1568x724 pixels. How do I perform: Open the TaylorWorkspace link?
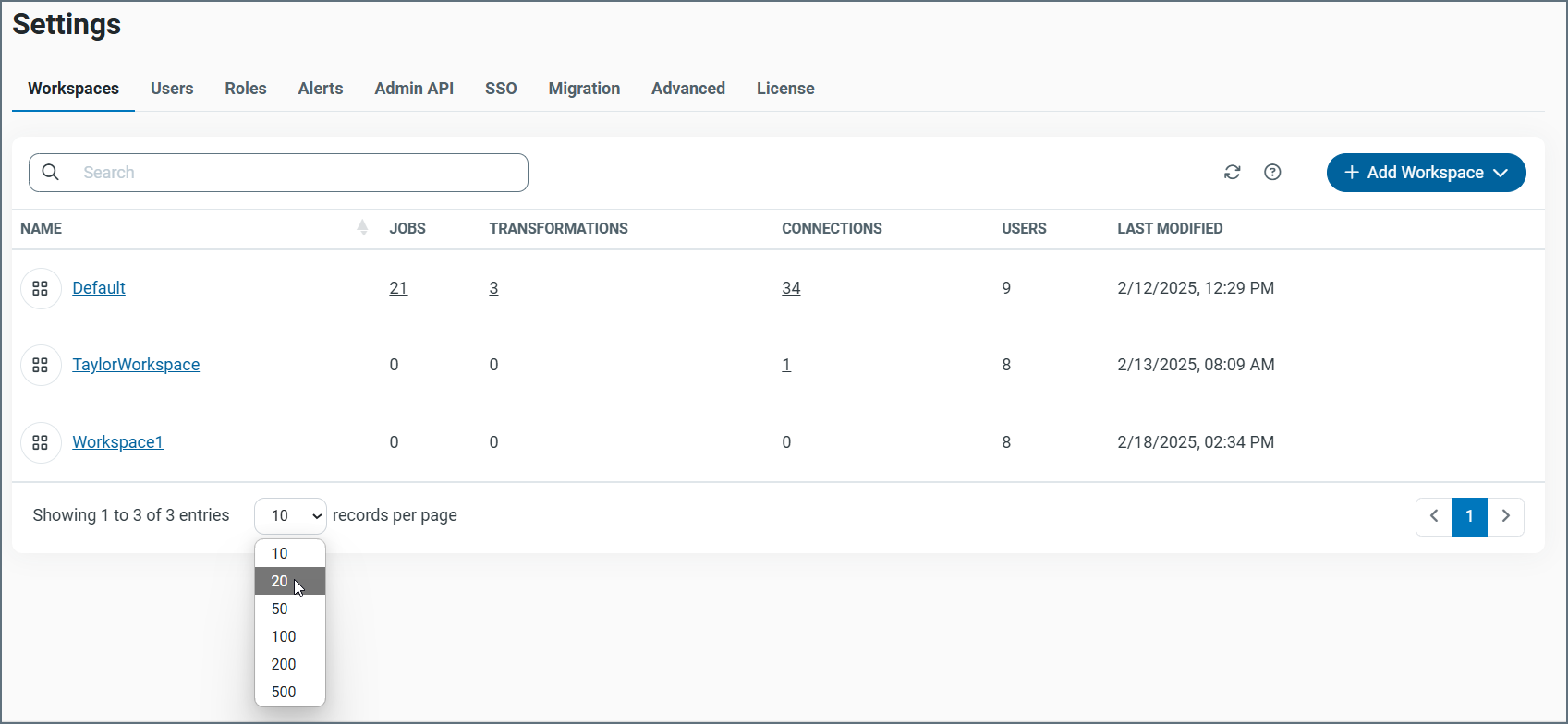click(x=136, y=365)
